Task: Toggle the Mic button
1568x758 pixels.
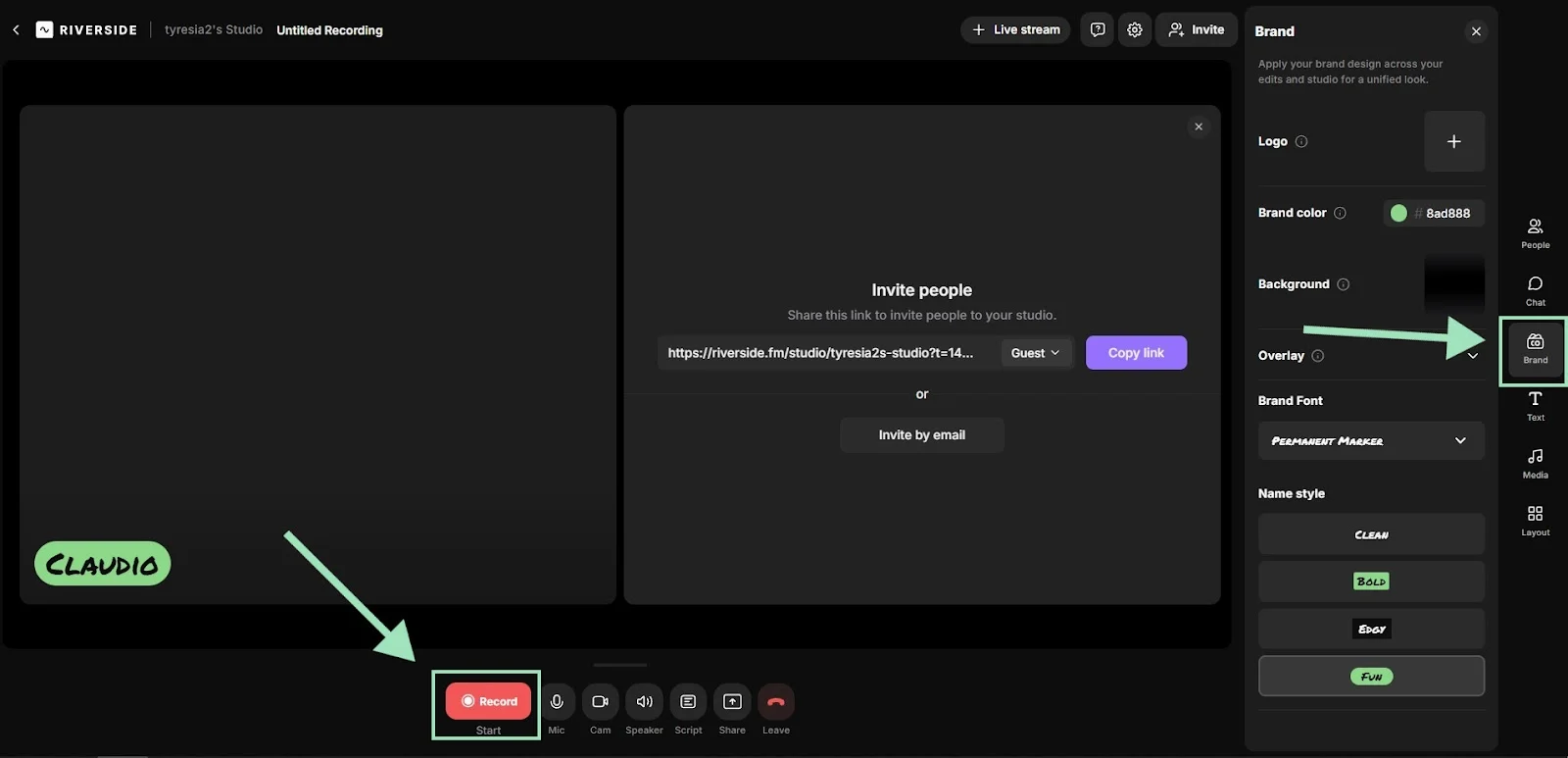Action: point(557,701)
